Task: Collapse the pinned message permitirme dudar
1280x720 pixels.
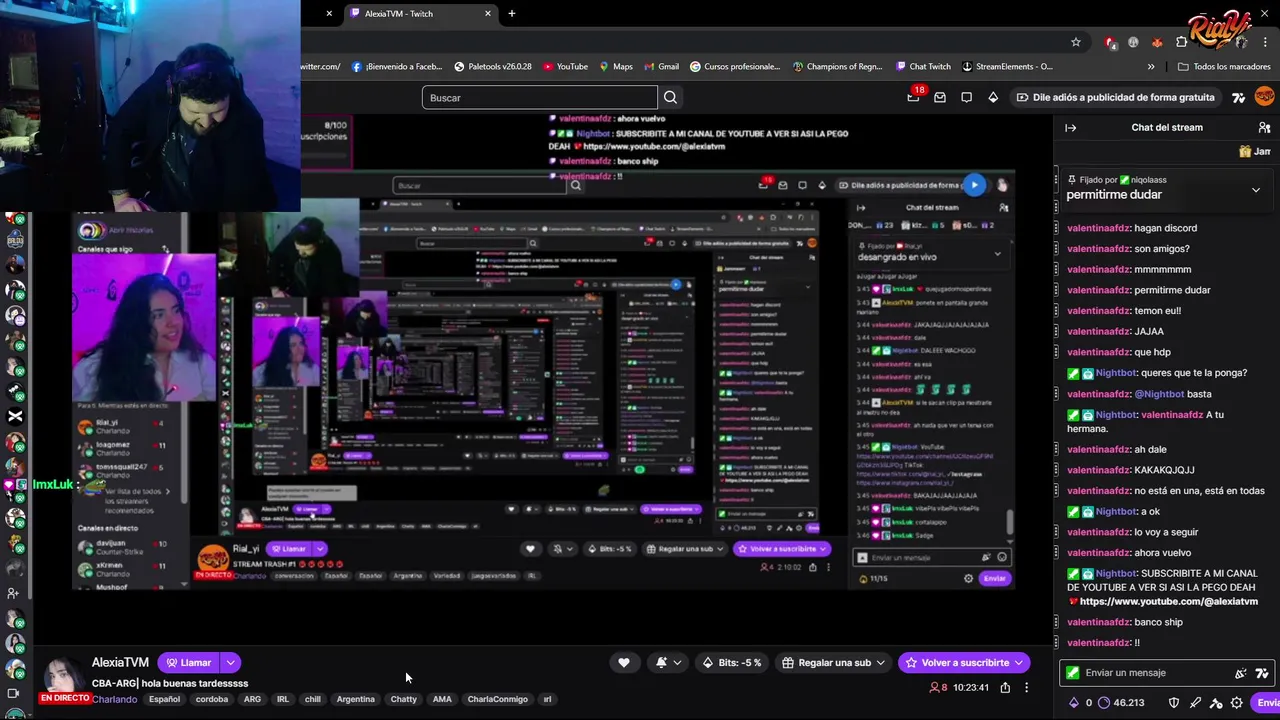Action: click(1256, 190)
